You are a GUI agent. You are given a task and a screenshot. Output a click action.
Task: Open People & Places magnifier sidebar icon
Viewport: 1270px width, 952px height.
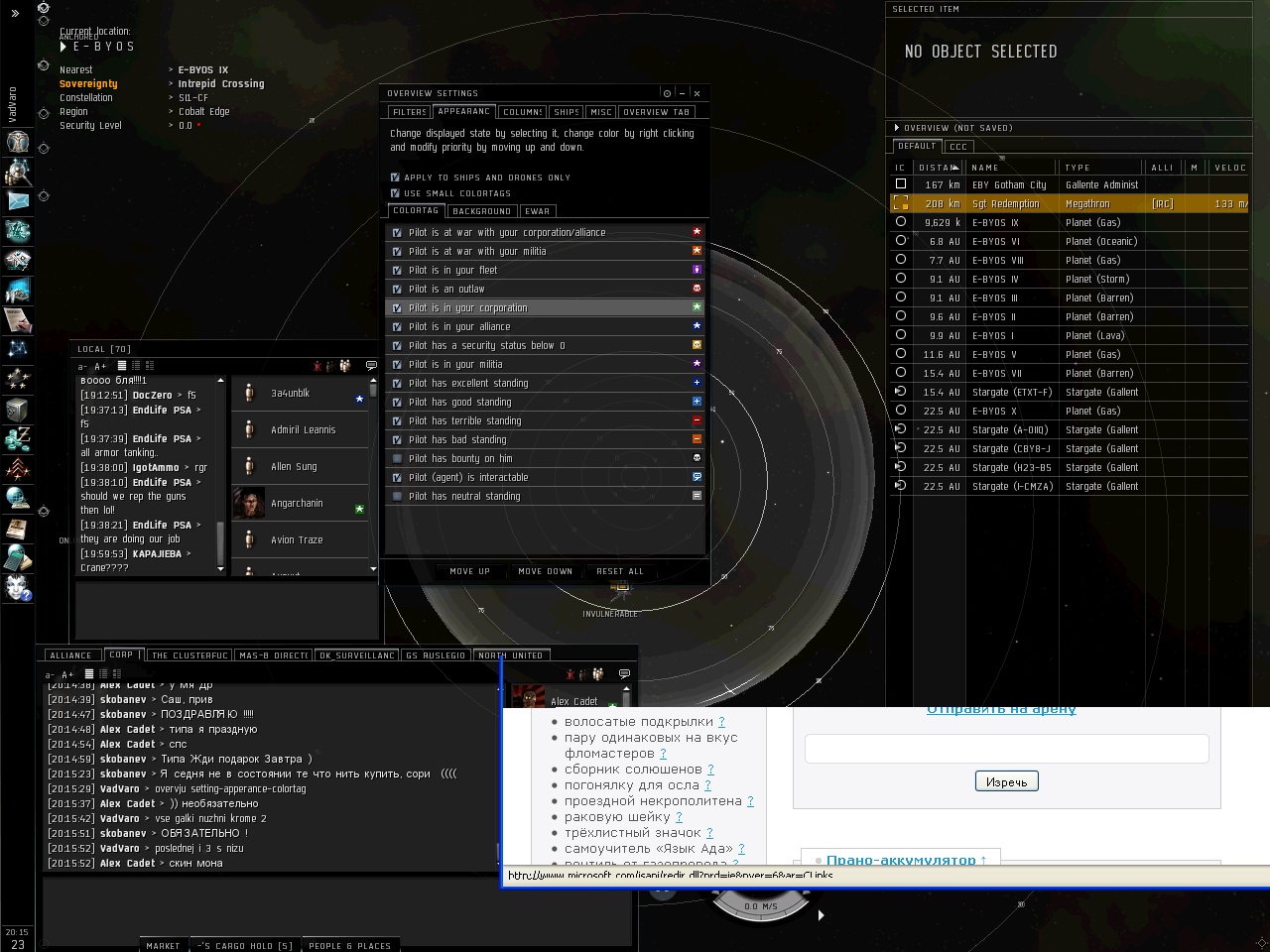pyautogui.click(x=18, y=172)
